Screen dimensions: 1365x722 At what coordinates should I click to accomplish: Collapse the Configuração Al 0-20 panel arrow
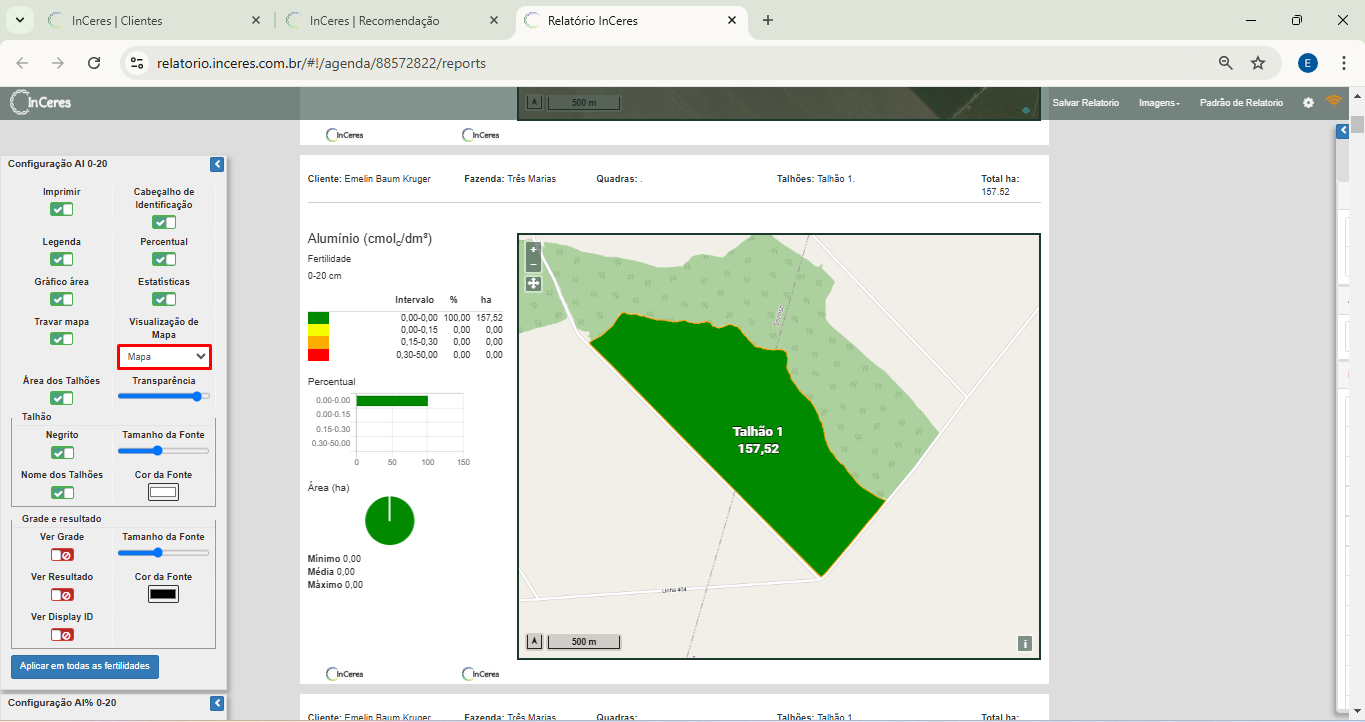217,164
